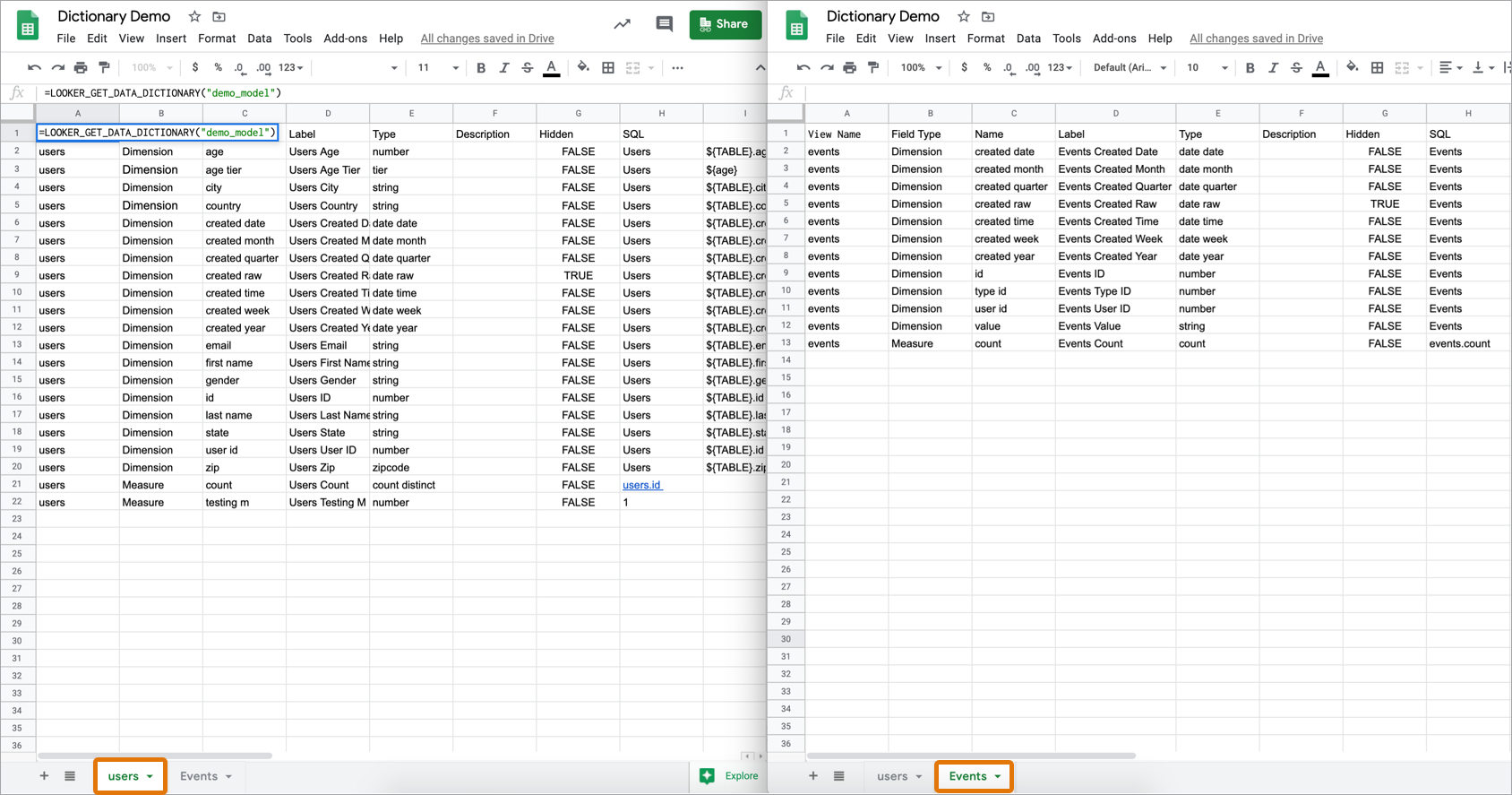Open Tools menu in right window

(x=1066, y=39)
